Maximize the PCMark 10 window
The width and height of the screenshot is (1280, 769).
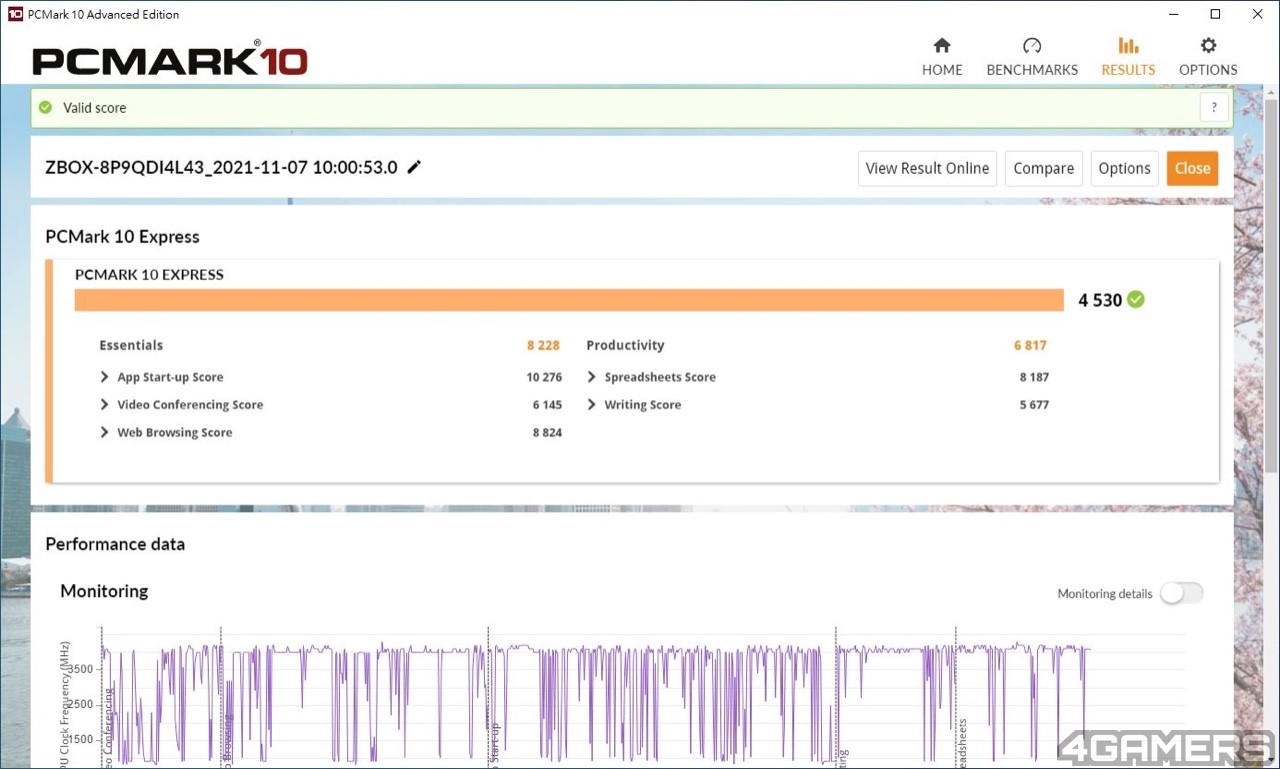1215,14
